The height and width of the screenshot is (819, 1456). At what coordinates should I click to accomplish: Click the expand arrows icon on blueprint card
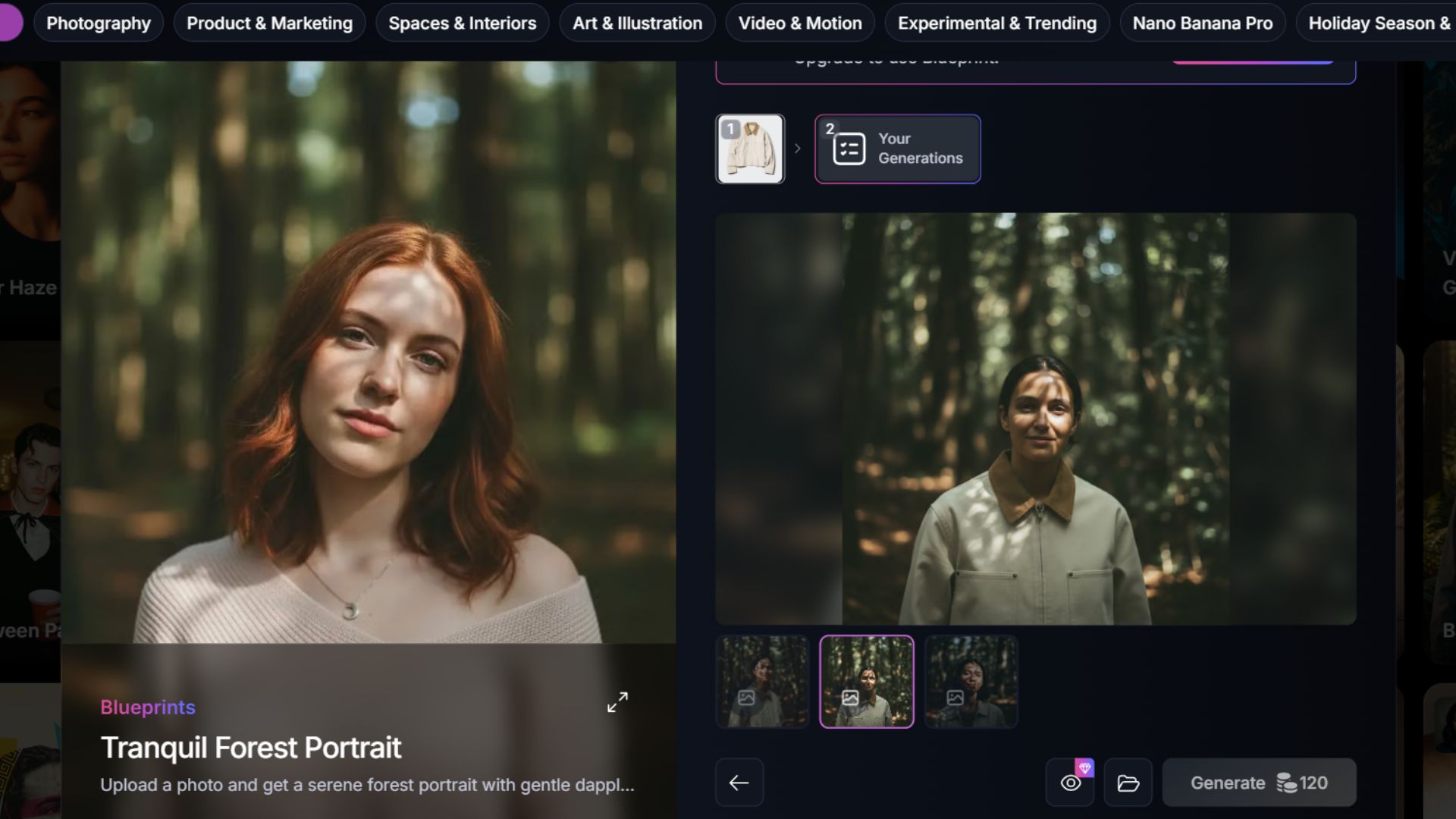click(x=617, y=702)
